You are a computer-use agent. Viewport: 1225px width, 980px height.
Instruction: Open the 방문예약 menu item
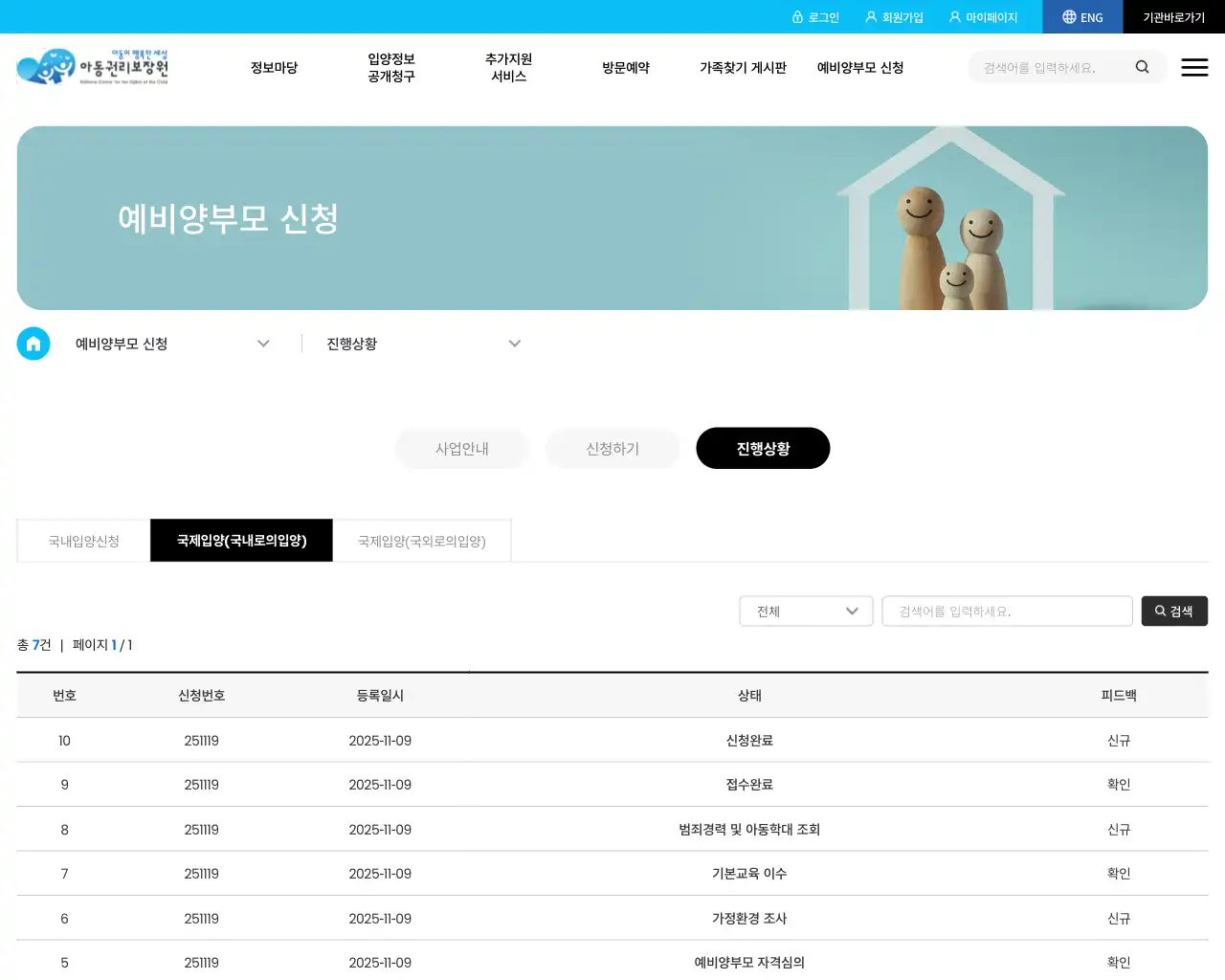[625, 67]
